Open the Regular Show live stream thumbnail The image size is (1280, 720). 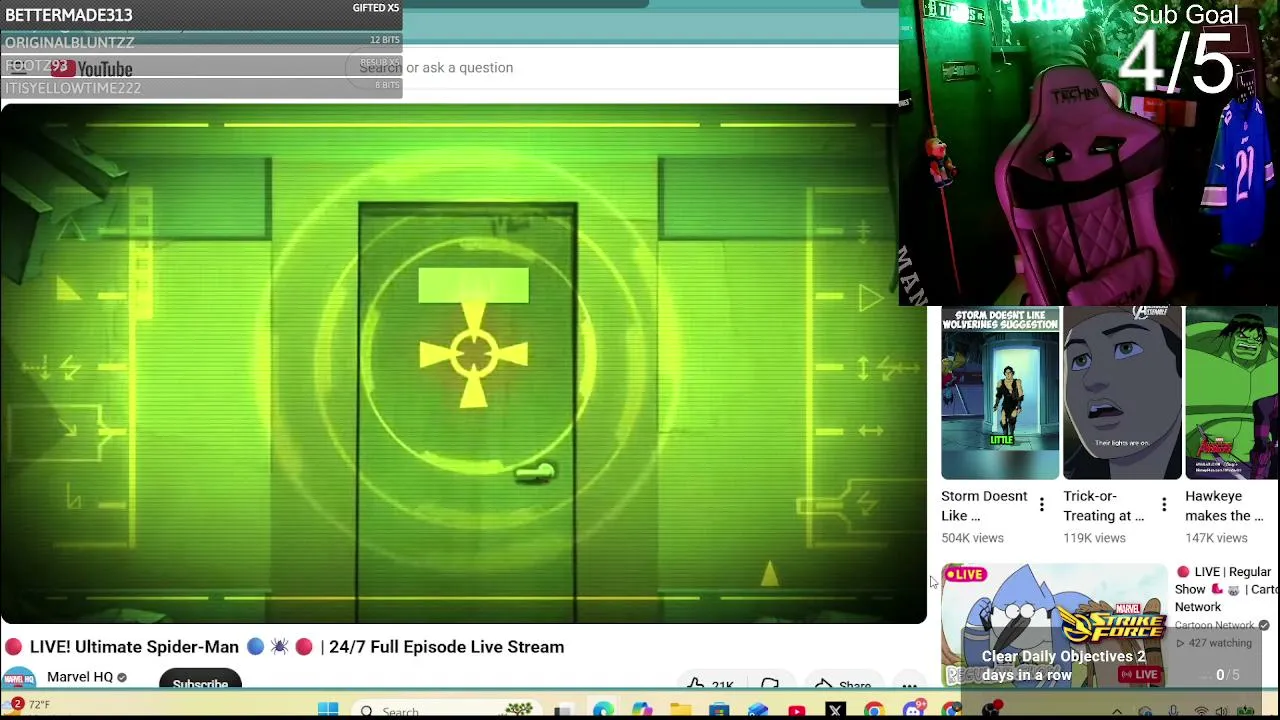coord(1054,626)
